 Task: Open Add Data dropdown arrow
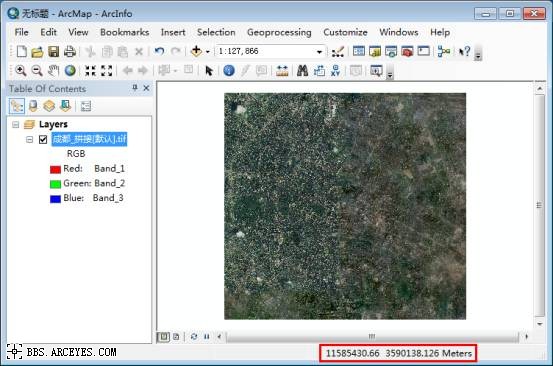point(207,52)
